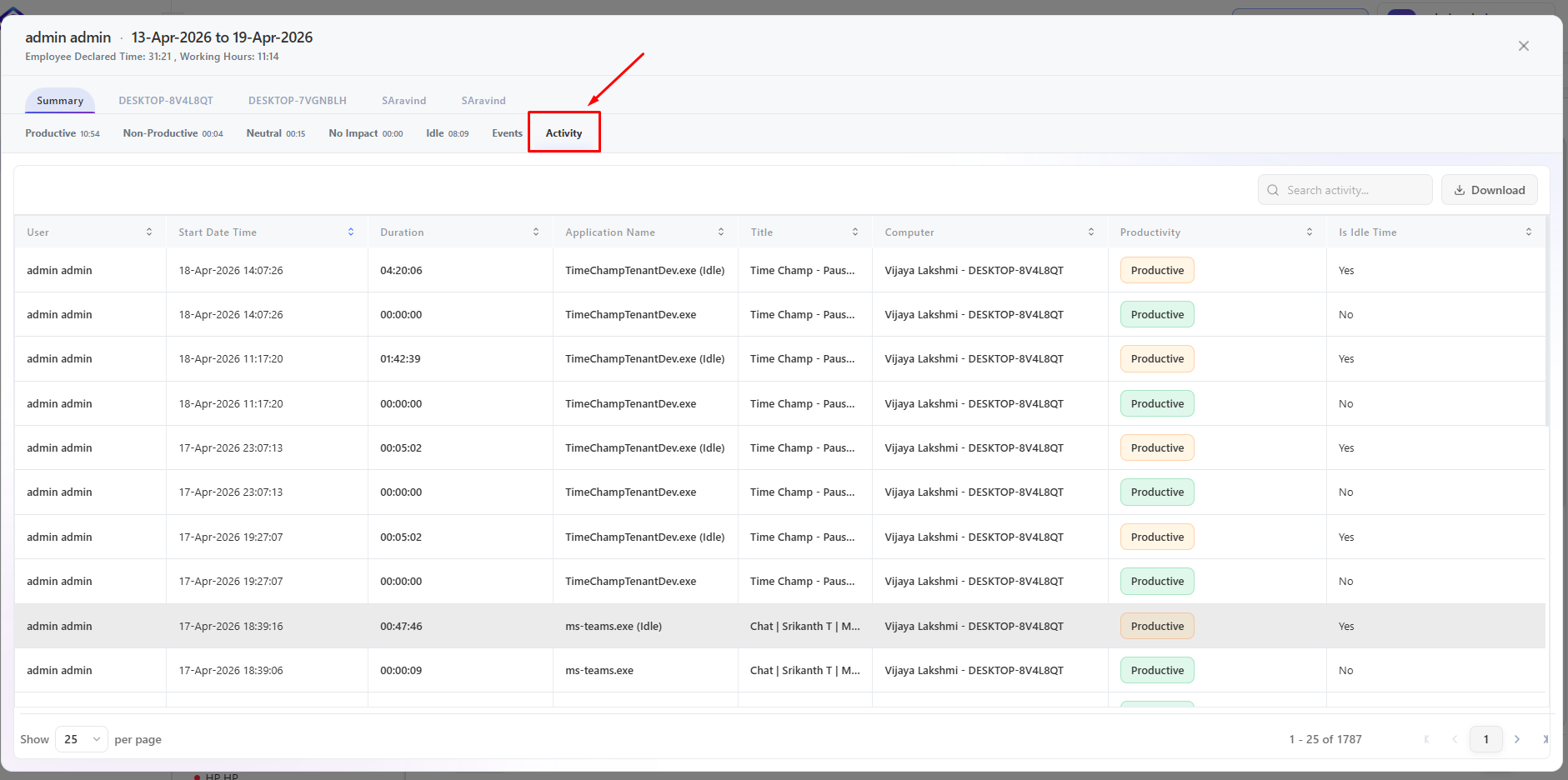The height and width of the screenshot is (780, 1568).
Task: Focus the Search activity field
Action: [x=1345, y=190]
